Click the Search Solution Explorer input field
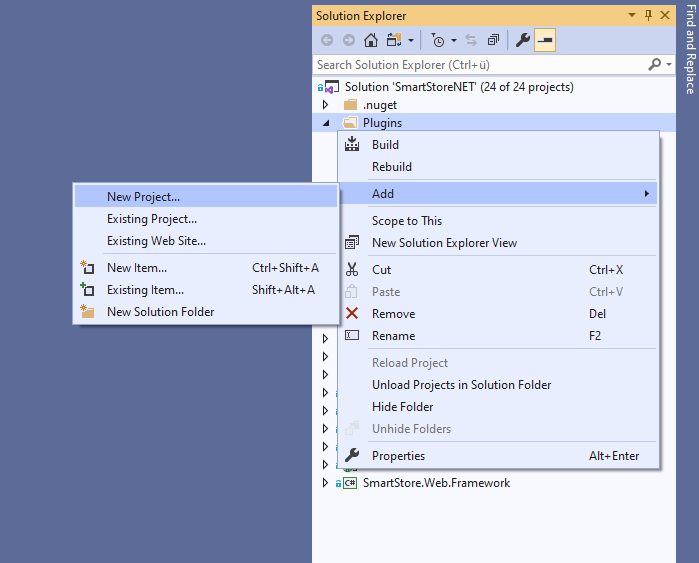The height and width of the screenshot is (563, 699). (x=480, y=64)
